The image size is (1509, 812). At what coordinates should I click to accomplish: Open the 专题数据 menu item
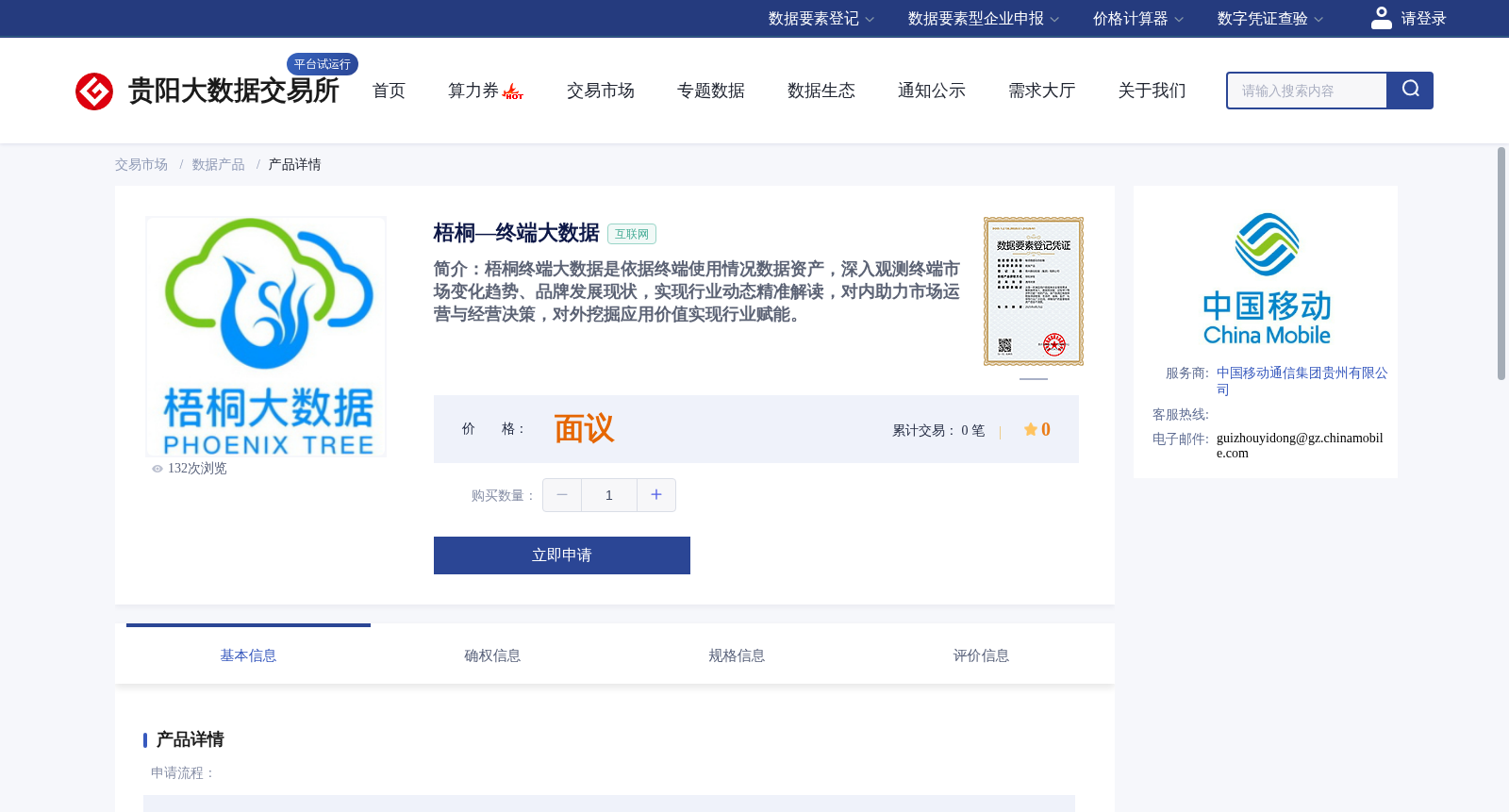(x=711, y=91)
